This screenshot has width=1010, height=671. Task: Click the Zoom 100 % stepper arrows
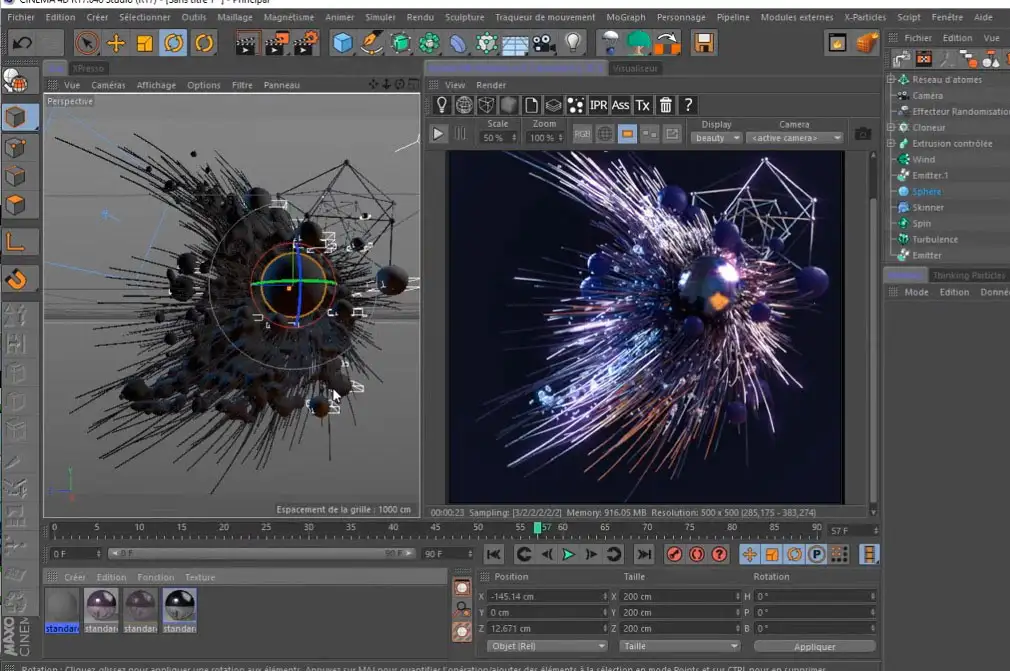pos(560,138)
